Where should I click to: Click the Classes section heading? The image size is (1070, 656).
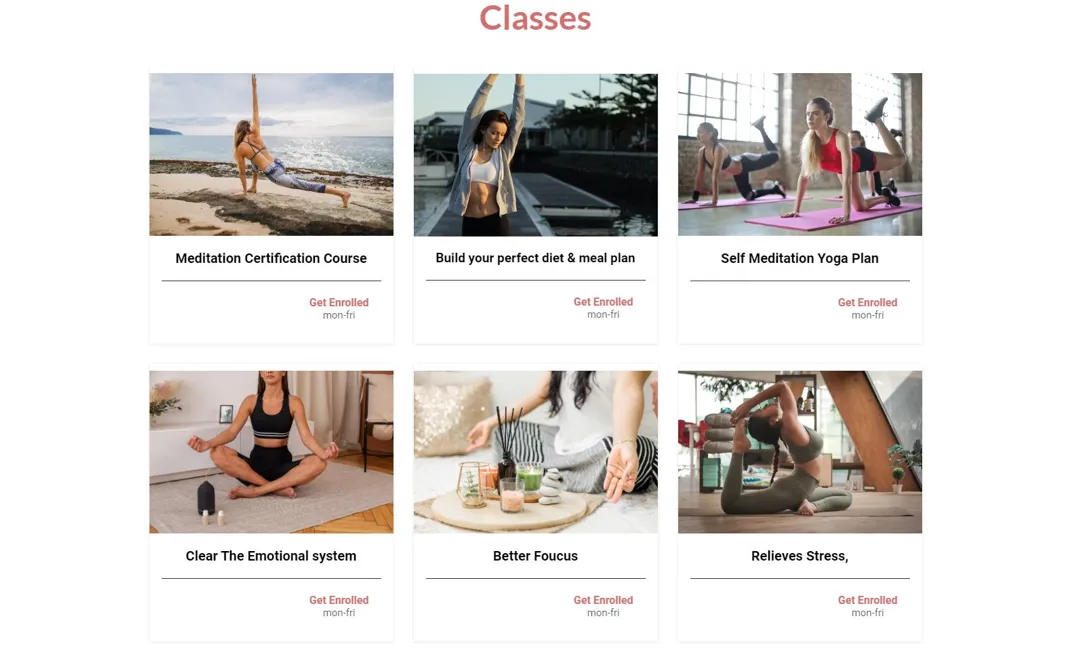click(535, 18)
